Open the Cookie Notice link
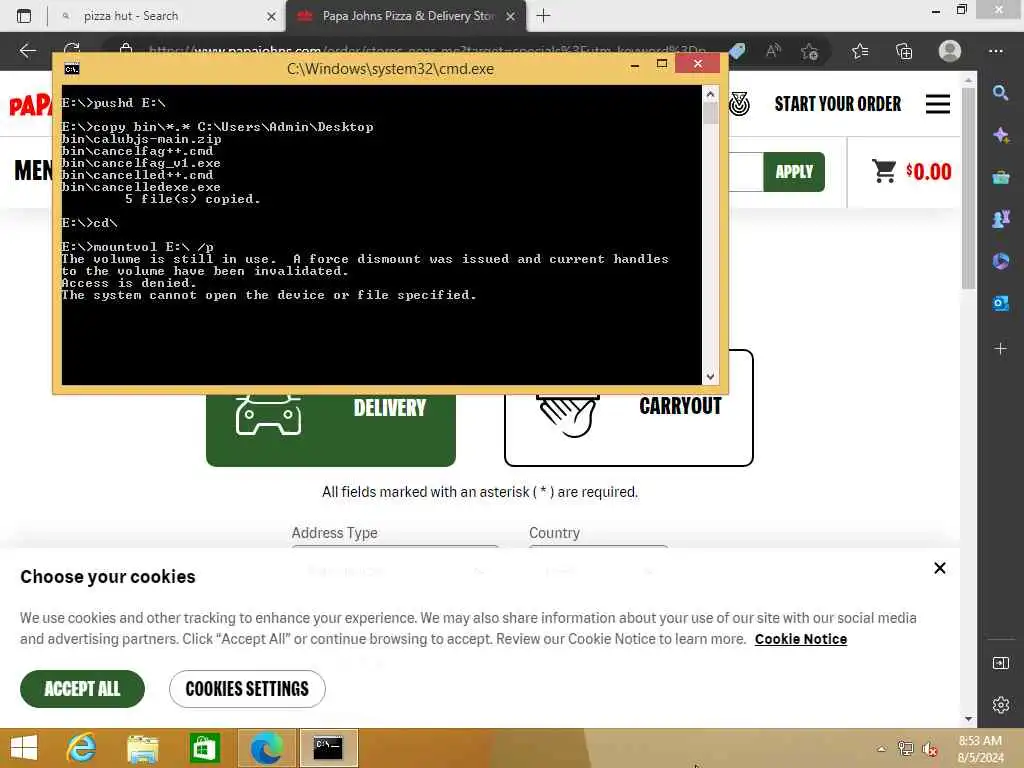The width and height of the screenshot is (1024, 768). (801, 639)
